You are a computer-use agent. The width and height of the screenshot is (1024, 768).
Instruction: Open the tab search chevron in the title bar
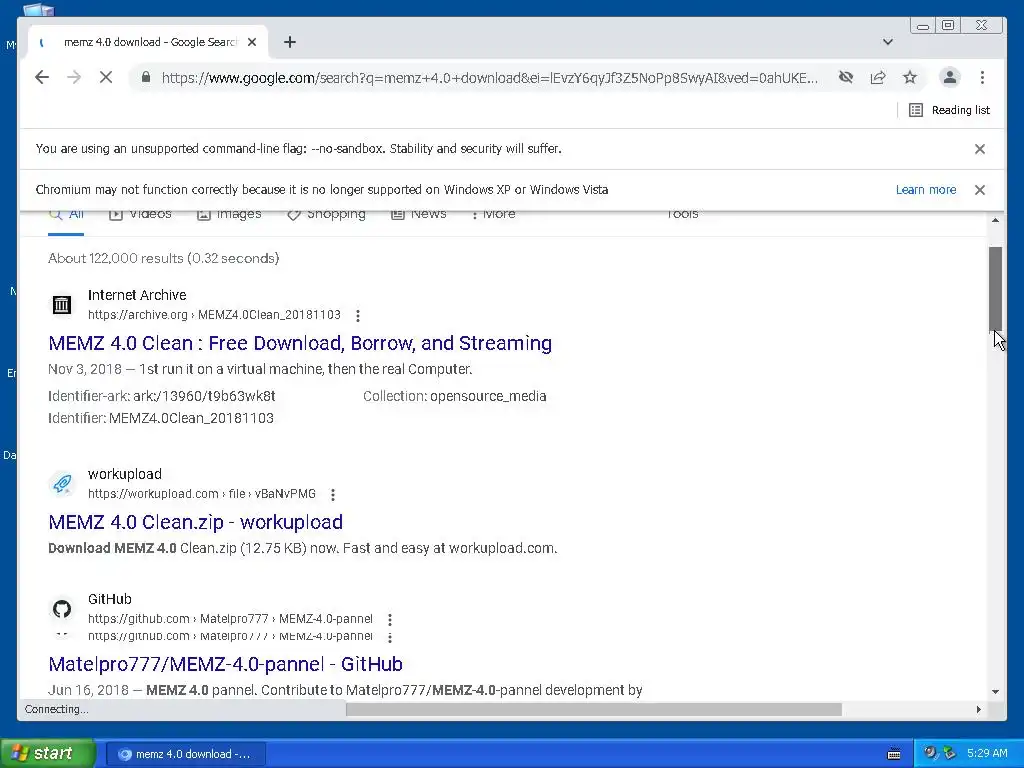tap(888, 42)
